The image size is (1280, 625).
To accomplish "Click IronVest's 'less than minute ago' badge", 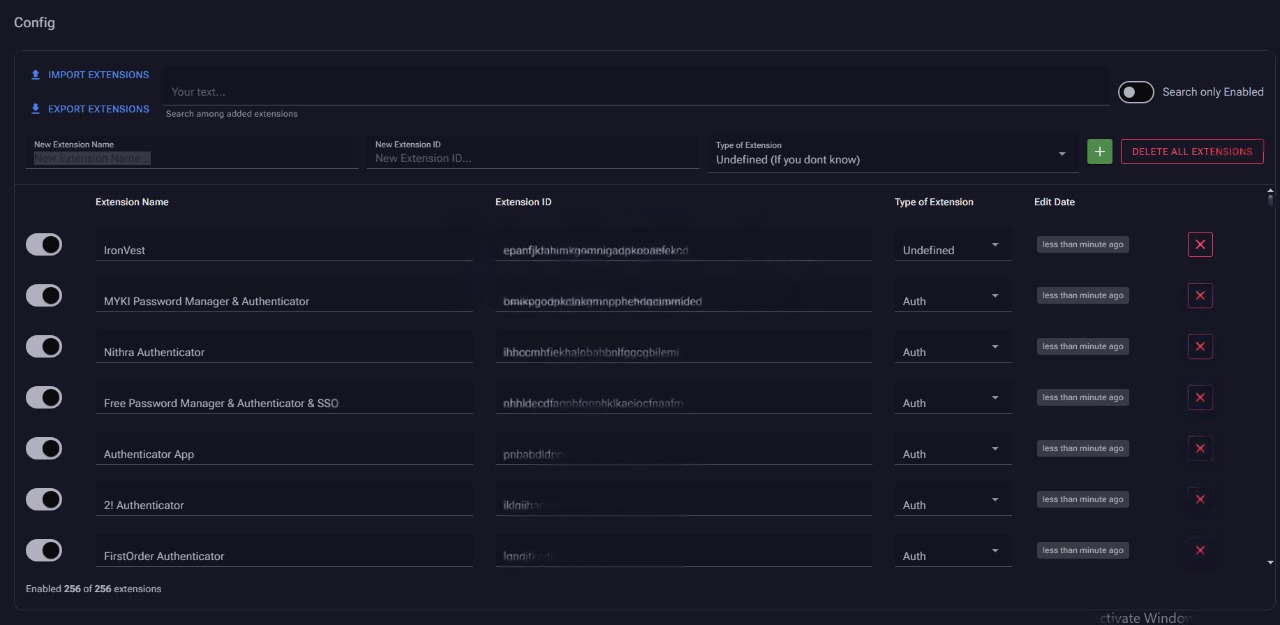I will [x=1083, y=244].
